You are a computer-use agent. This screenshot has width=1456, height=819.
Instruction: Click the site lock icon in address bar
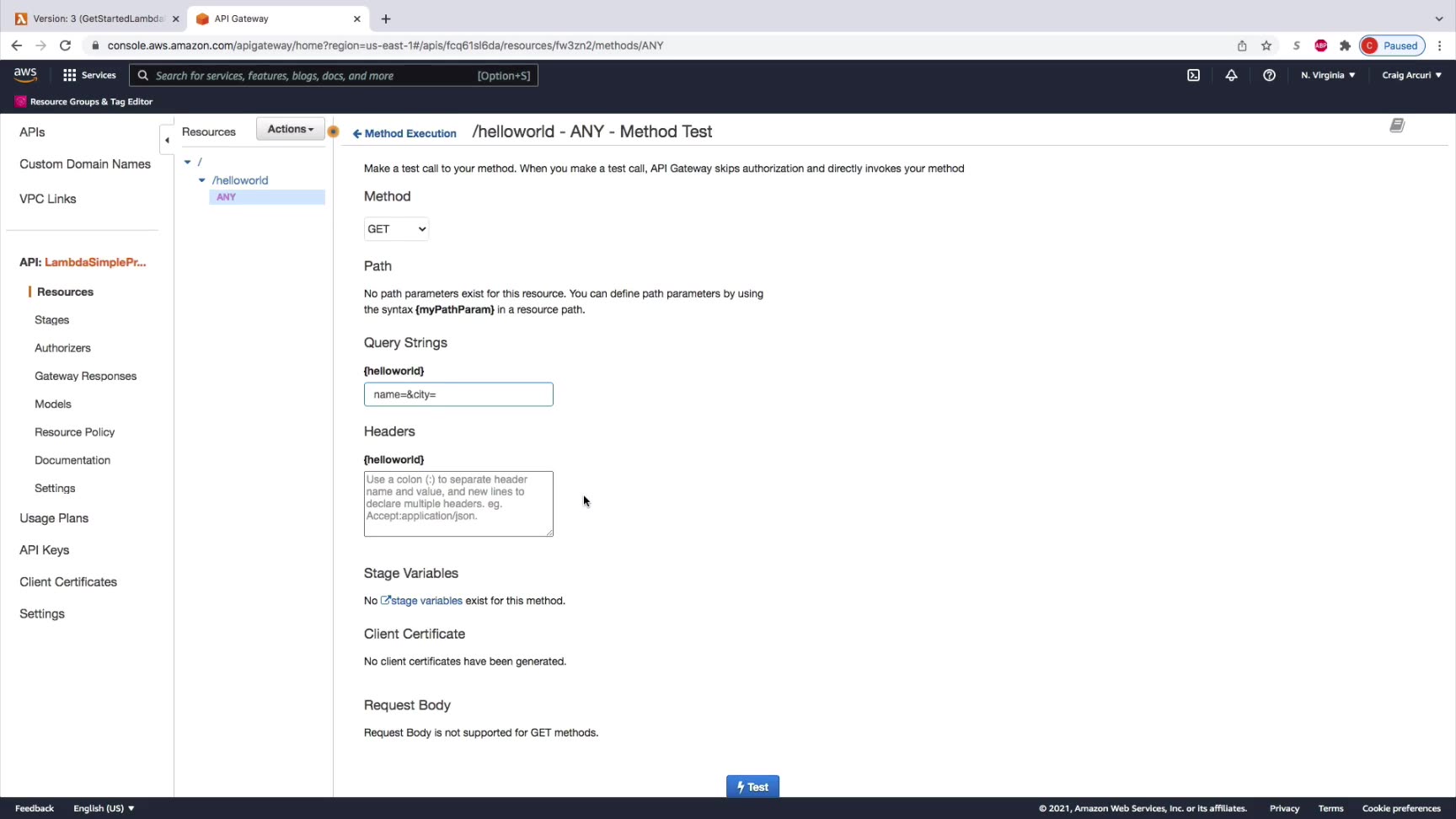tap(95, 45)
